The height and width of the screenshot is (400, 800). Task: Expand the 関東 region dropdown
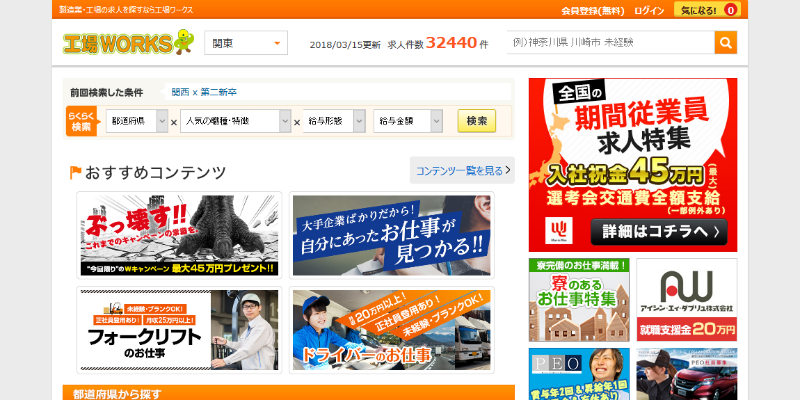coord(246,43)
